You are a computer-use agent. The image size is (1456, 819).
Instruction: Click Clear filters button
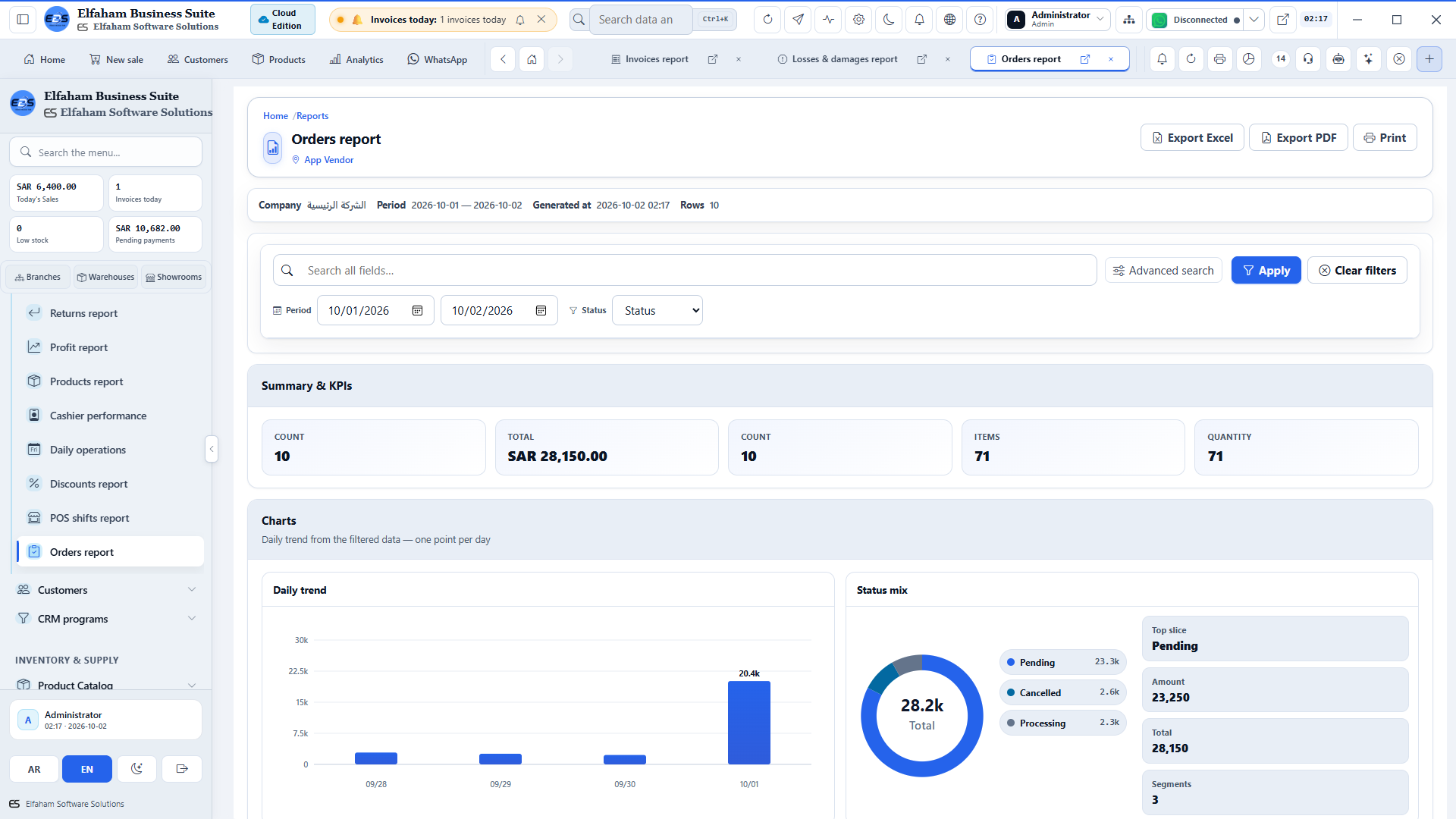tap(1357, 270)
